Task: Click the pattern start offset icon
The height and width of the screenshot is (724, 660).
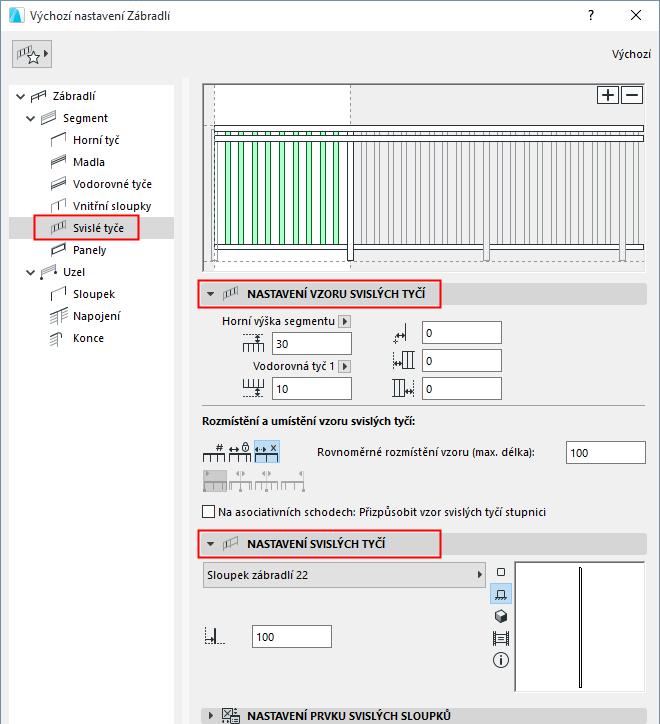Action: tap(400, 333)
